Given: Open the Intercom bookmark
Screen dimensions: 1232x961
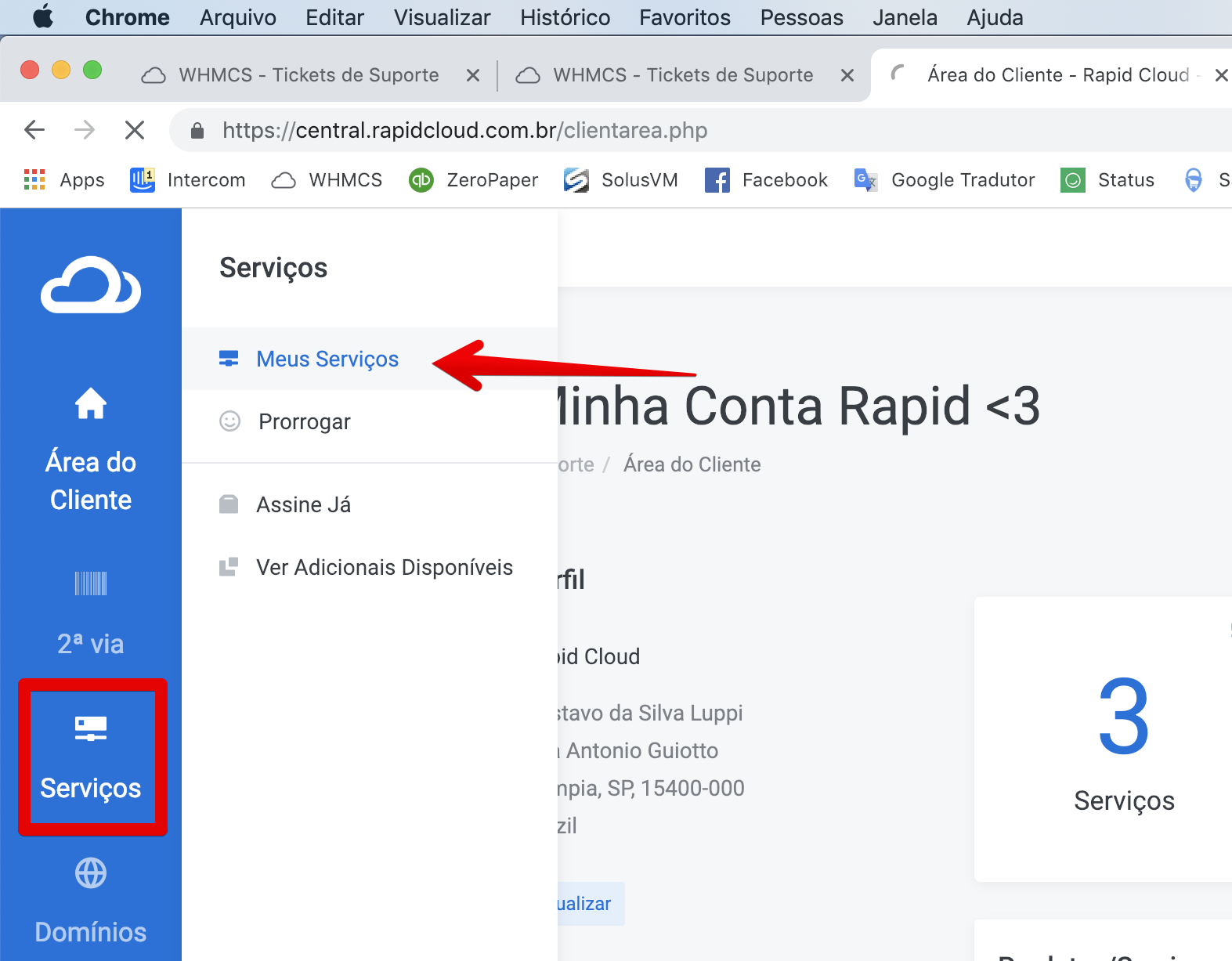Looking at the screenshot, I should tap(187, 180).
